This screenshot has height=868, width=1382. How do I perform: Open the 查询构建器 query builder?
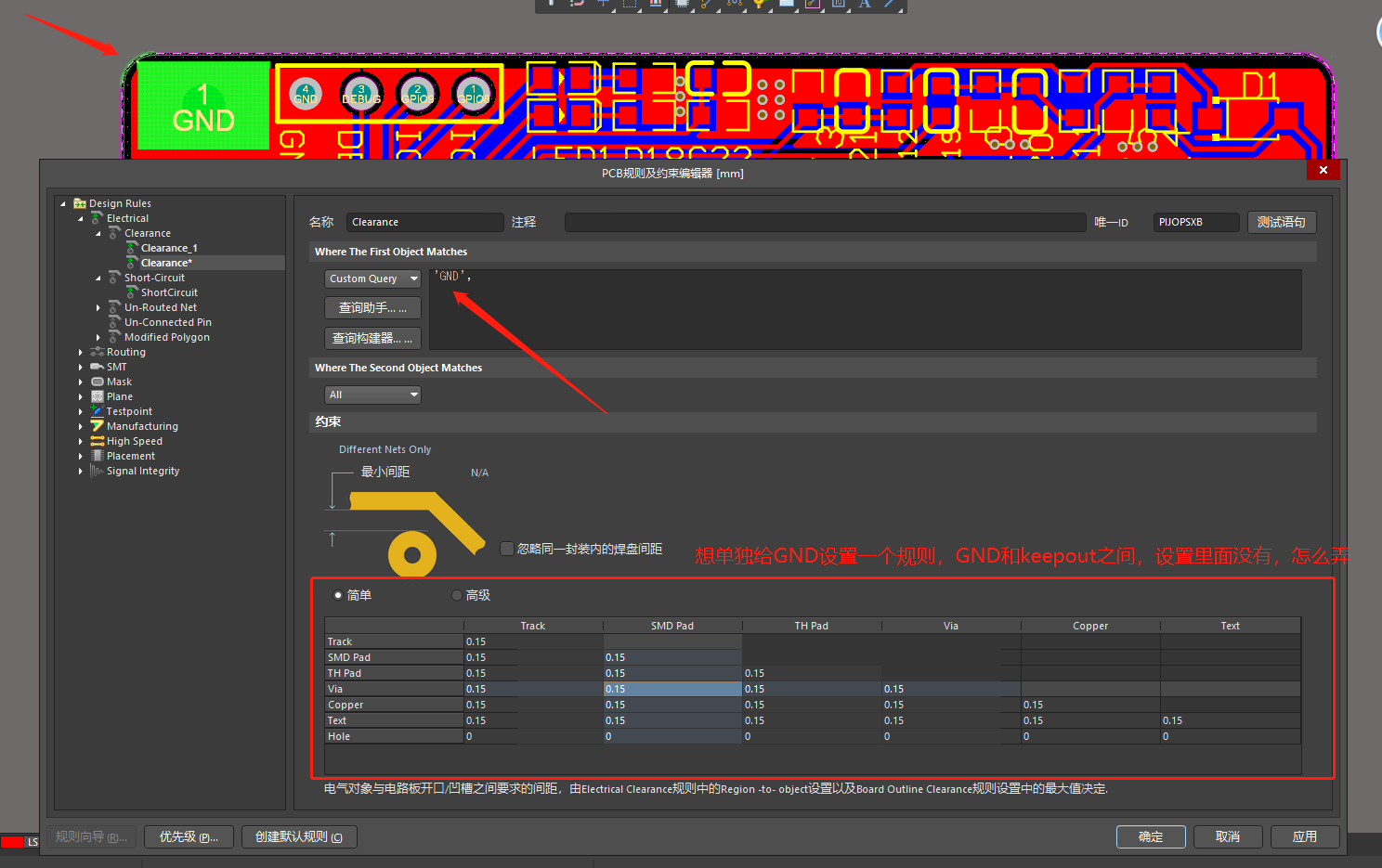[x=372, y=338]
